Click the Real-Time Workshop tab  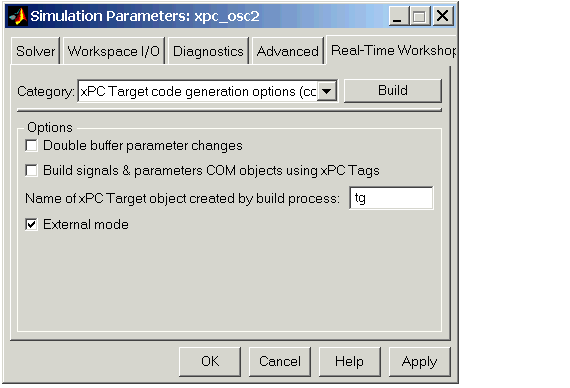coord(392,50)
